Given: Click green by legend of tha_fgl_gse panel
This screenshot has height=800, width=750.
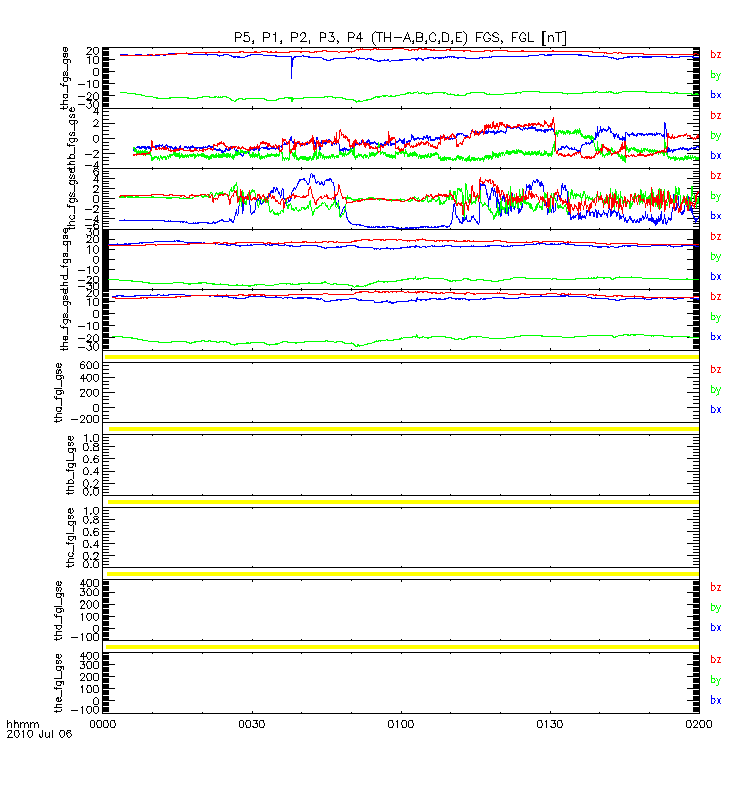Looking at the screenshot, I should (x=716, y=390).
